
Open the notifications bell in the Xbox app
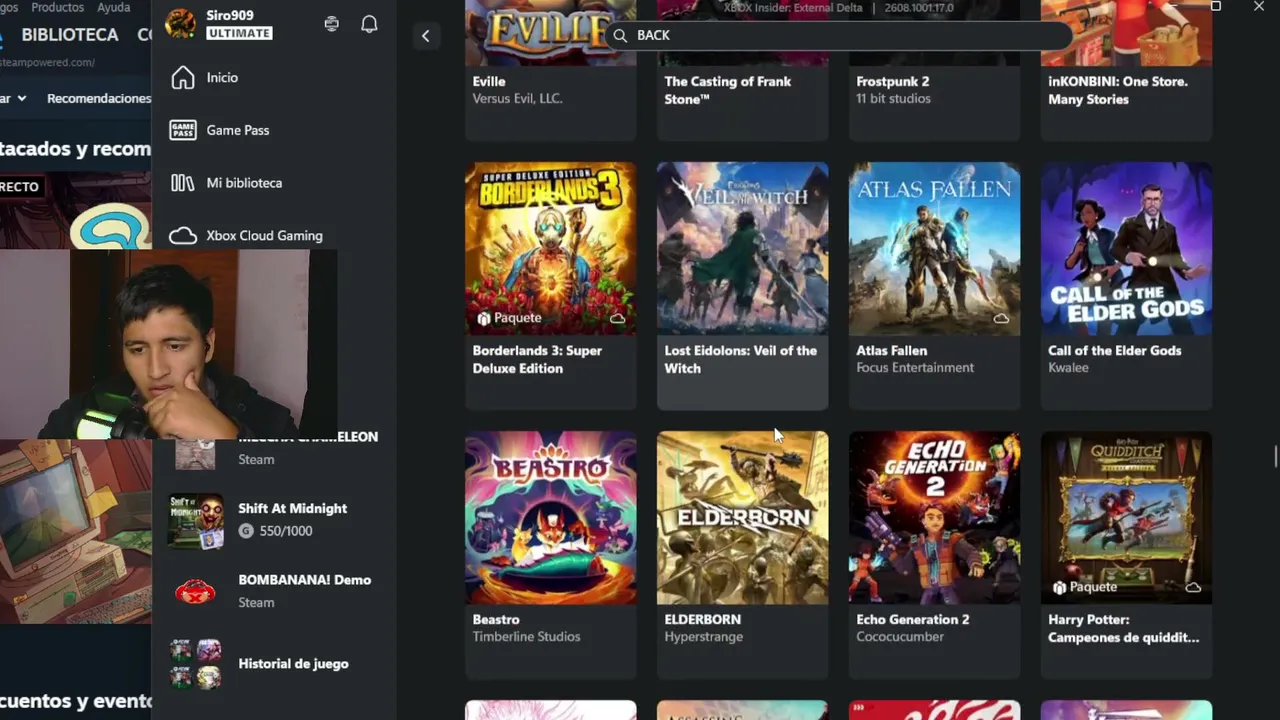[x=369, y=24]
